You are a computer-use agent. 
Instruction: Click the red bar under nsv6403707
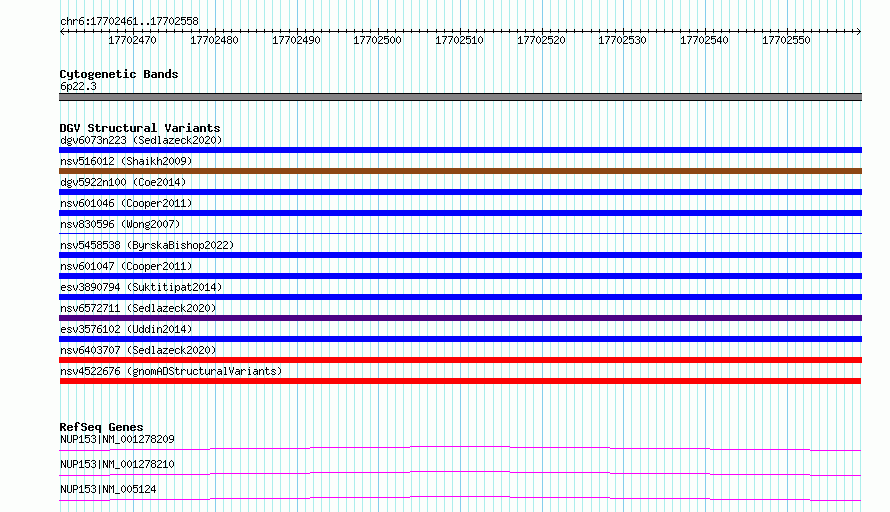(x=460, y=360)
